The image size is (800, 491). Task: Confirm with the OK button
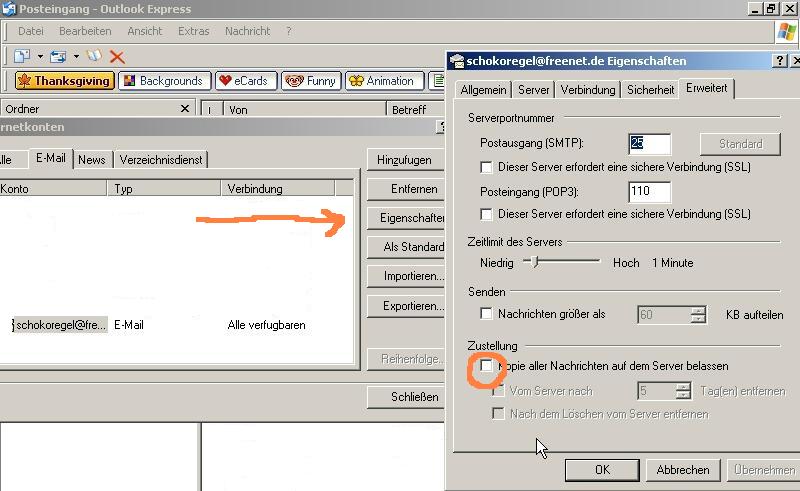click(x=602, y=470)
